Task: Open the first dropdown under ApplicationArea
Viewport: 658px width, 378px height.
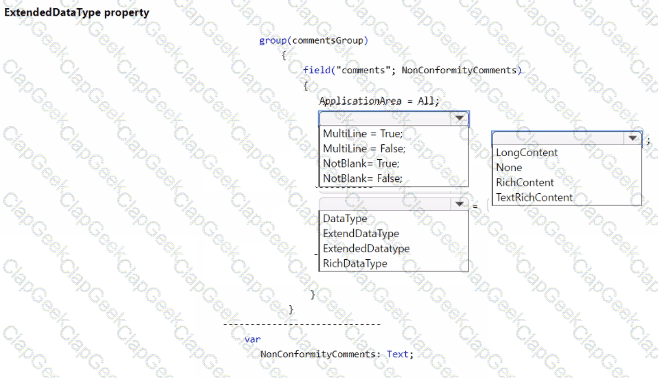Action: [459, 118]
